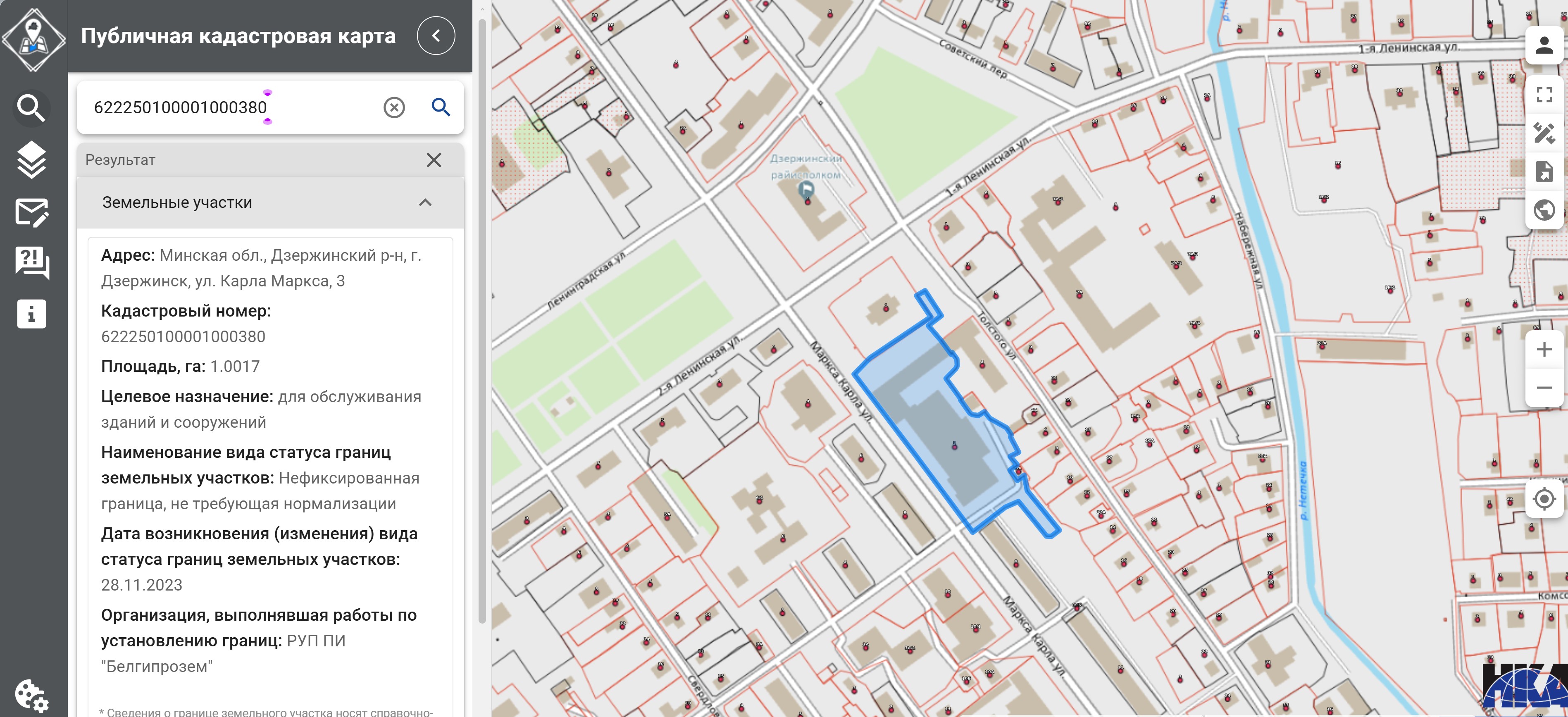This screenshot has width=1568, height=717.
Task: Open the question-exclamation help icon
Action: tap(31, 262)
